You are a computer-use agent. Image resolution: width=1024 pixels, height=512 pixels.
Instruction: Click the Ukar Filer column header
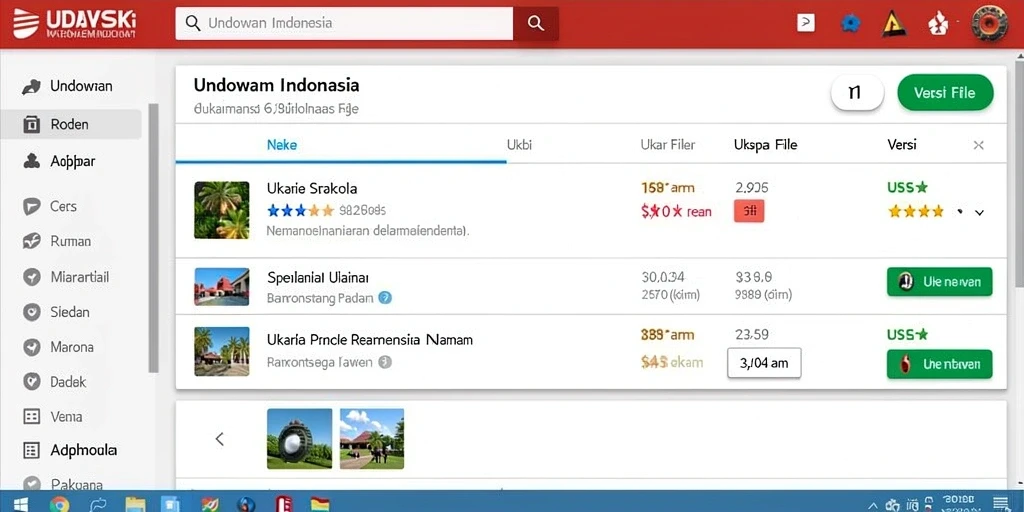[x=667, y=145]
